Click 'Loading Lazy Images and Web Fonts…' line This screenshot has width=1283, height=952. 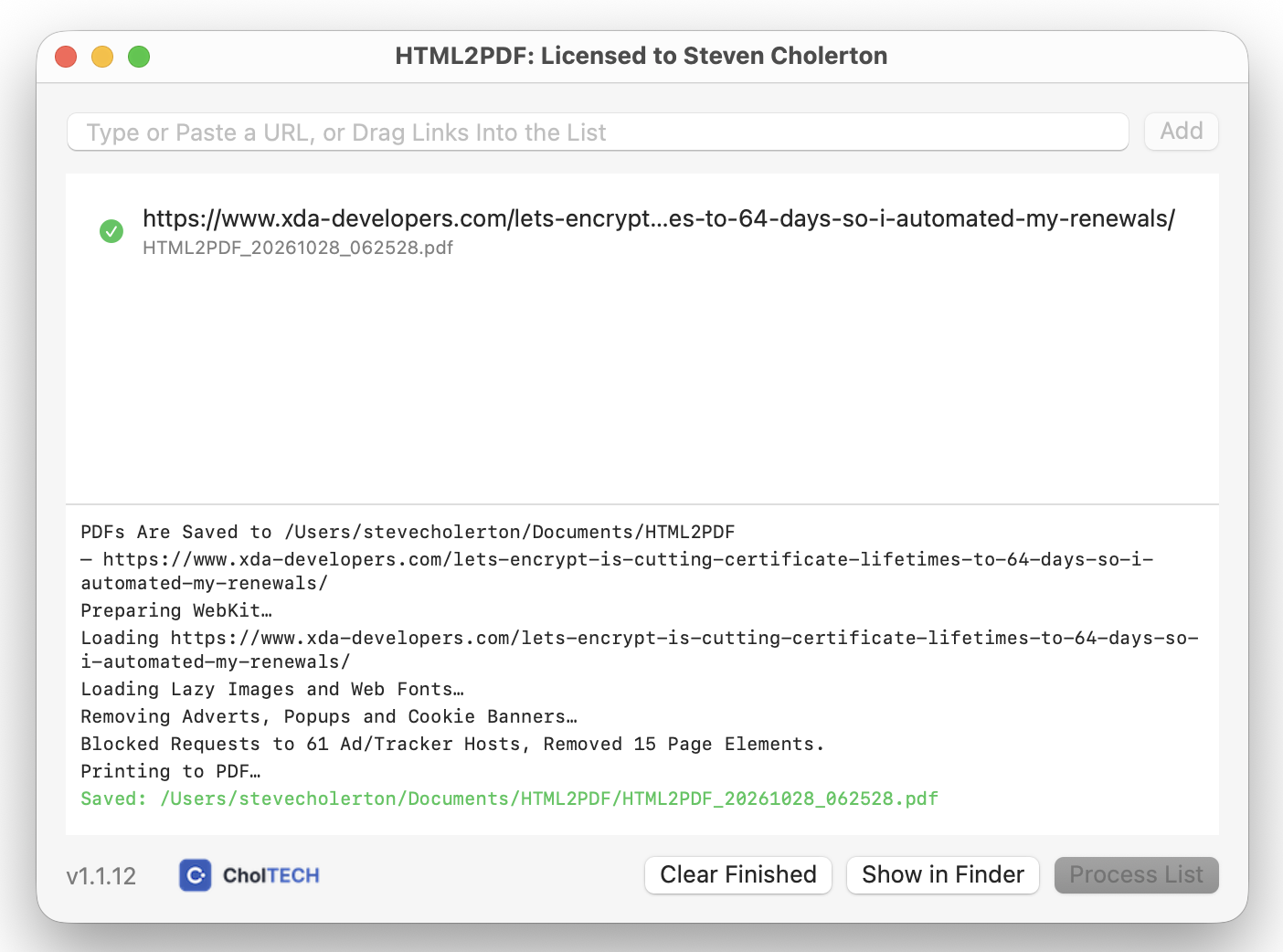pos(272,689)
